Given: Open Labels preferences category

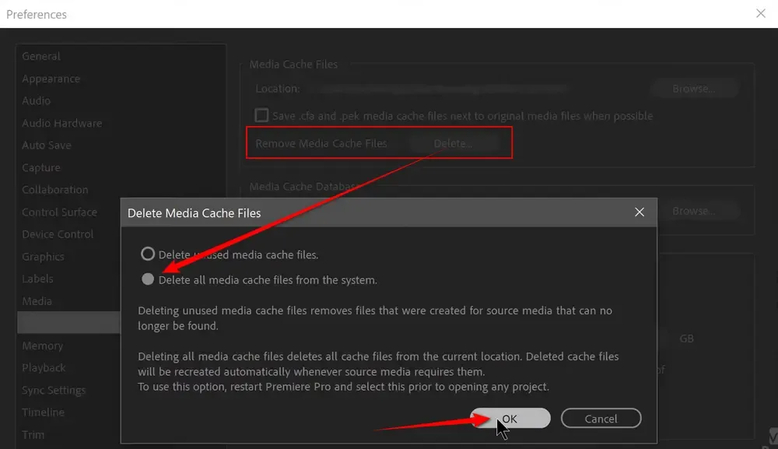Looking at the screenshot, I should (37, 279).
